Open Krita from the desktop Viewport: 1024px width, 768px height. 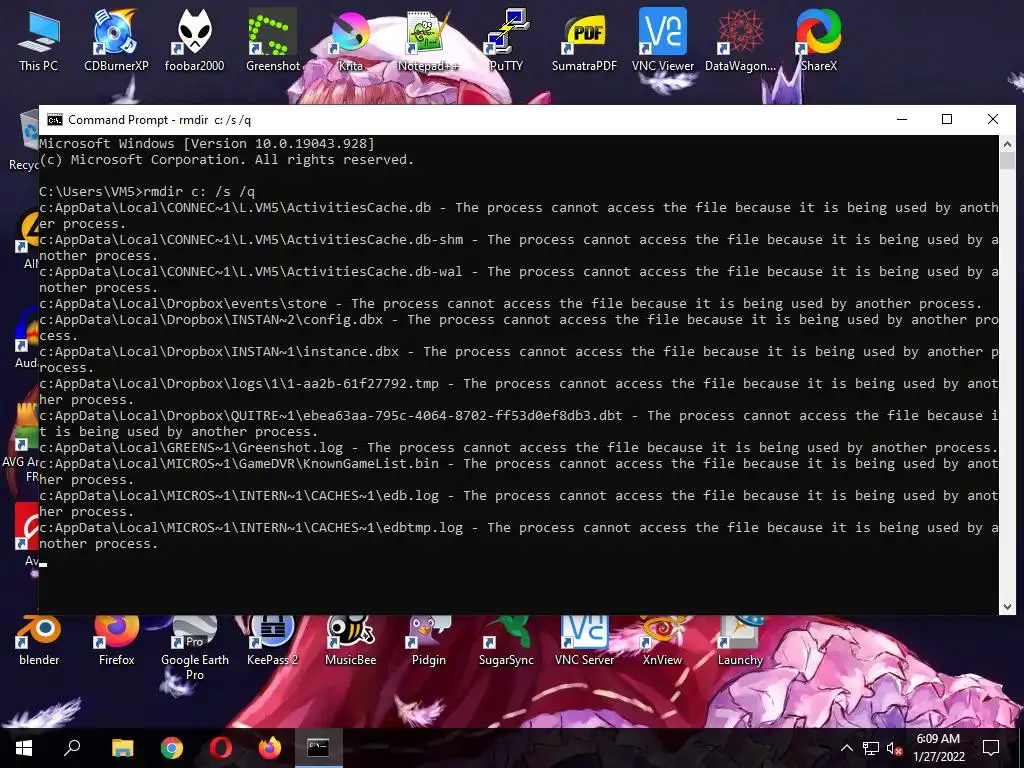pyautogui.click(x=351, y=40)
